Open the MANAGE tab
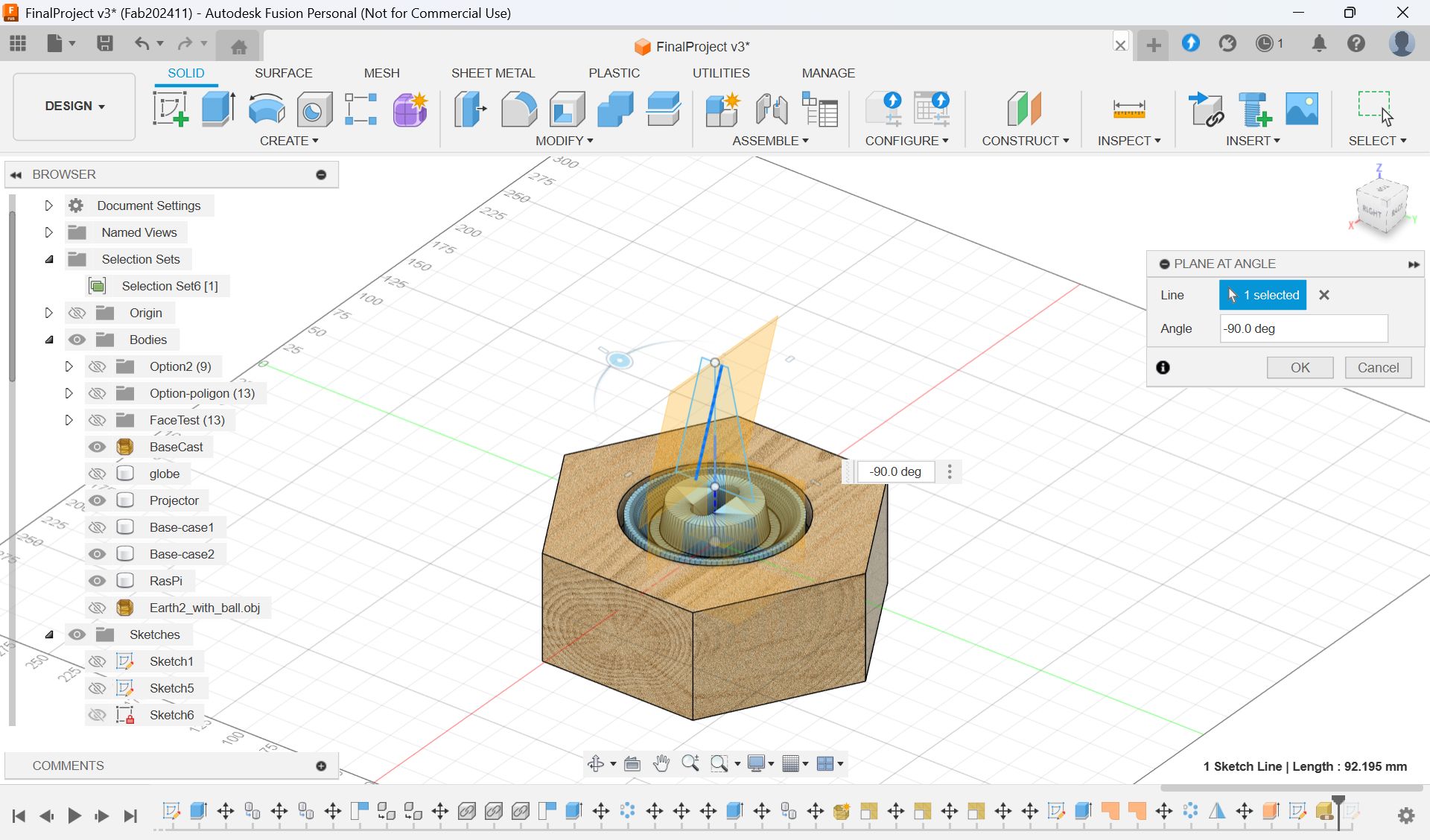This screenshot has height=840, width=1430. (828, 73)
